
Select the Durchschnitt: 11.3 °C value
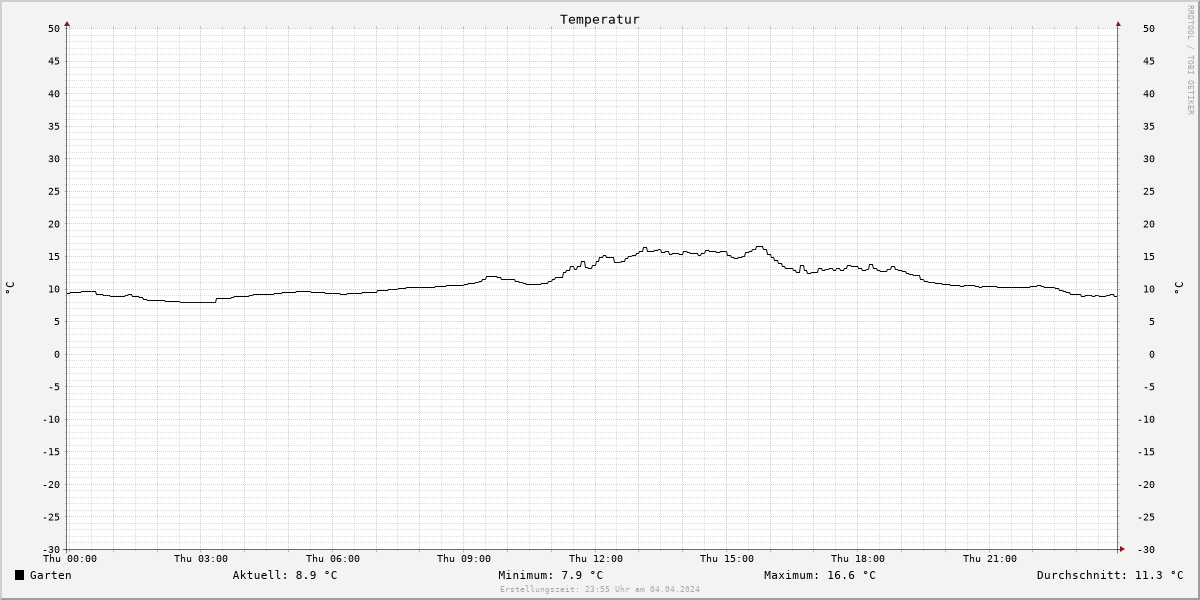coord(1110,575)
